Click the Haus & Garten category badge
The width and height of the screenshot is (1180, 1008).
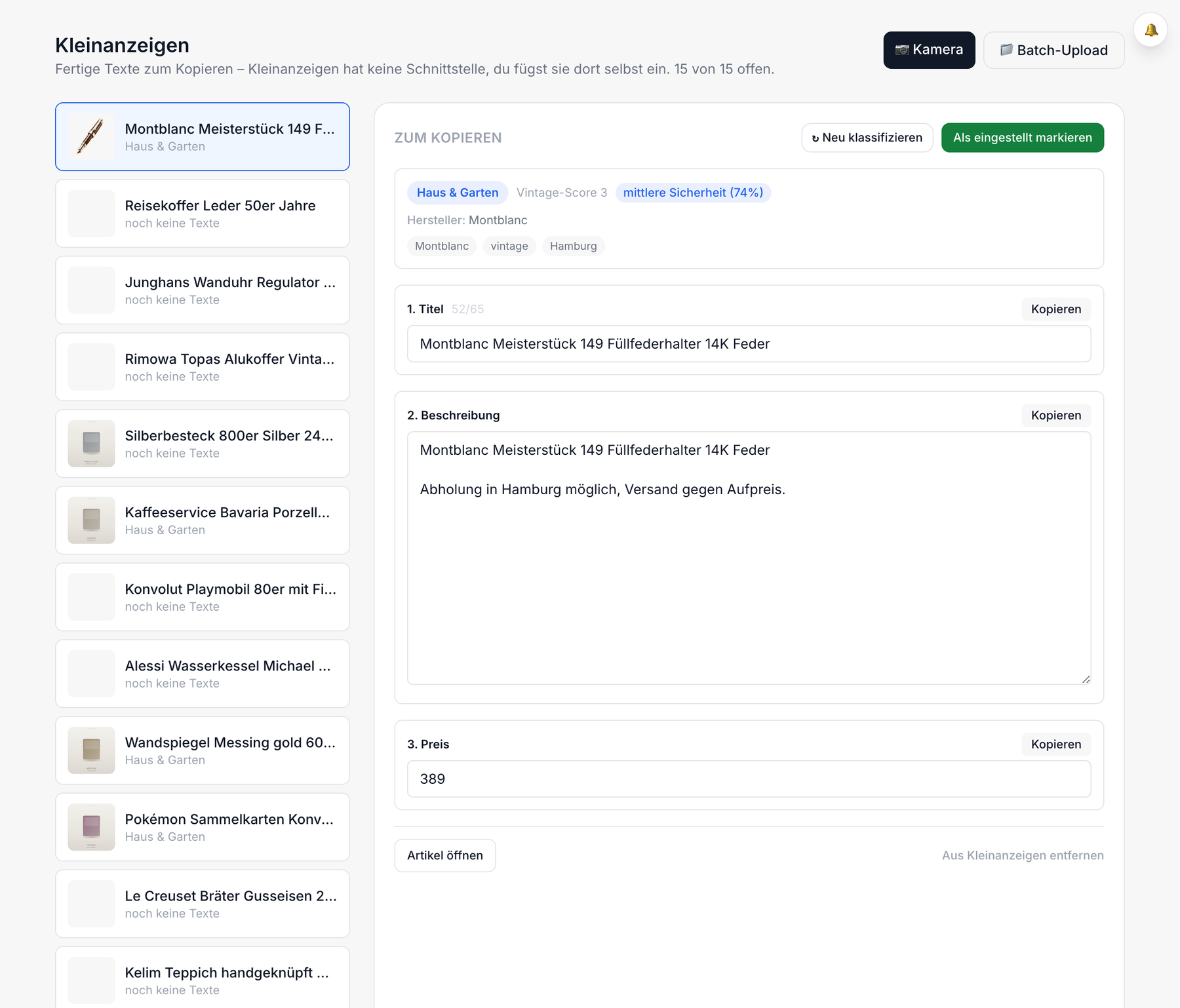(x=458, y=193)
